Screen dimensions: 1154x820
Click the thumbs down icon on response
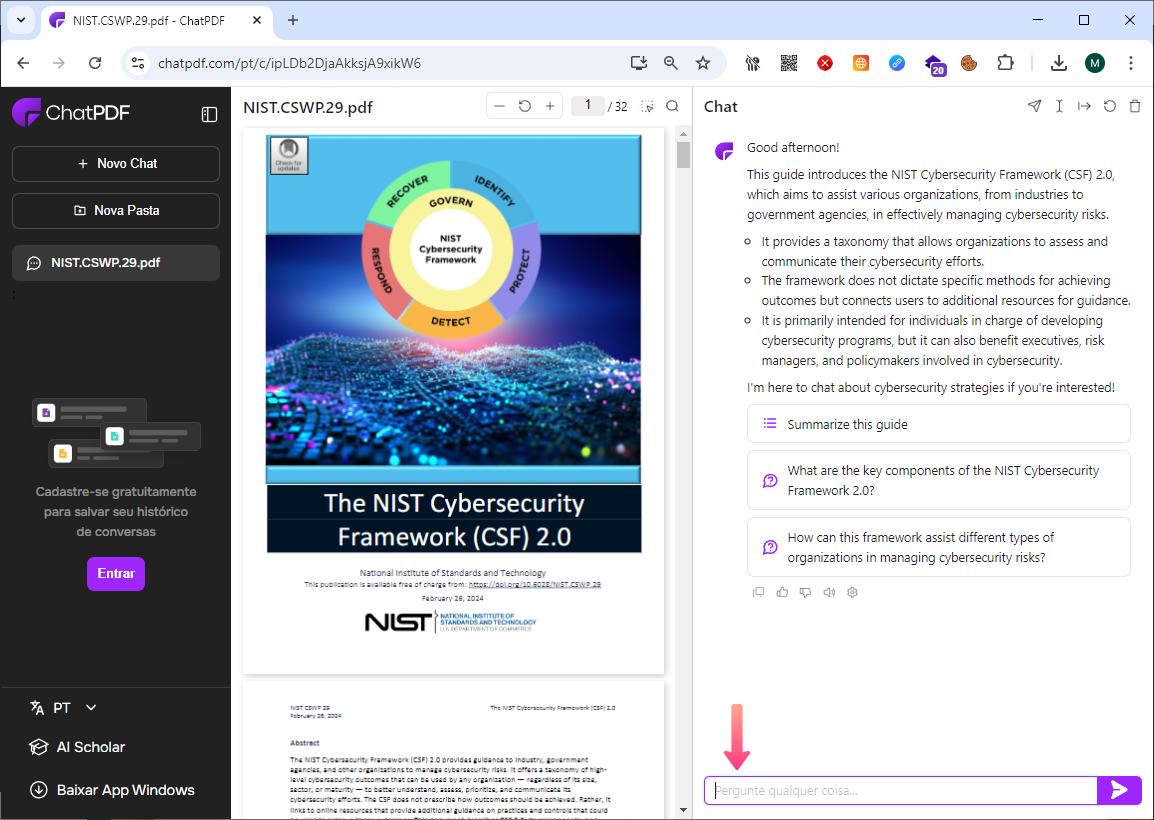(x=805, y=592)
